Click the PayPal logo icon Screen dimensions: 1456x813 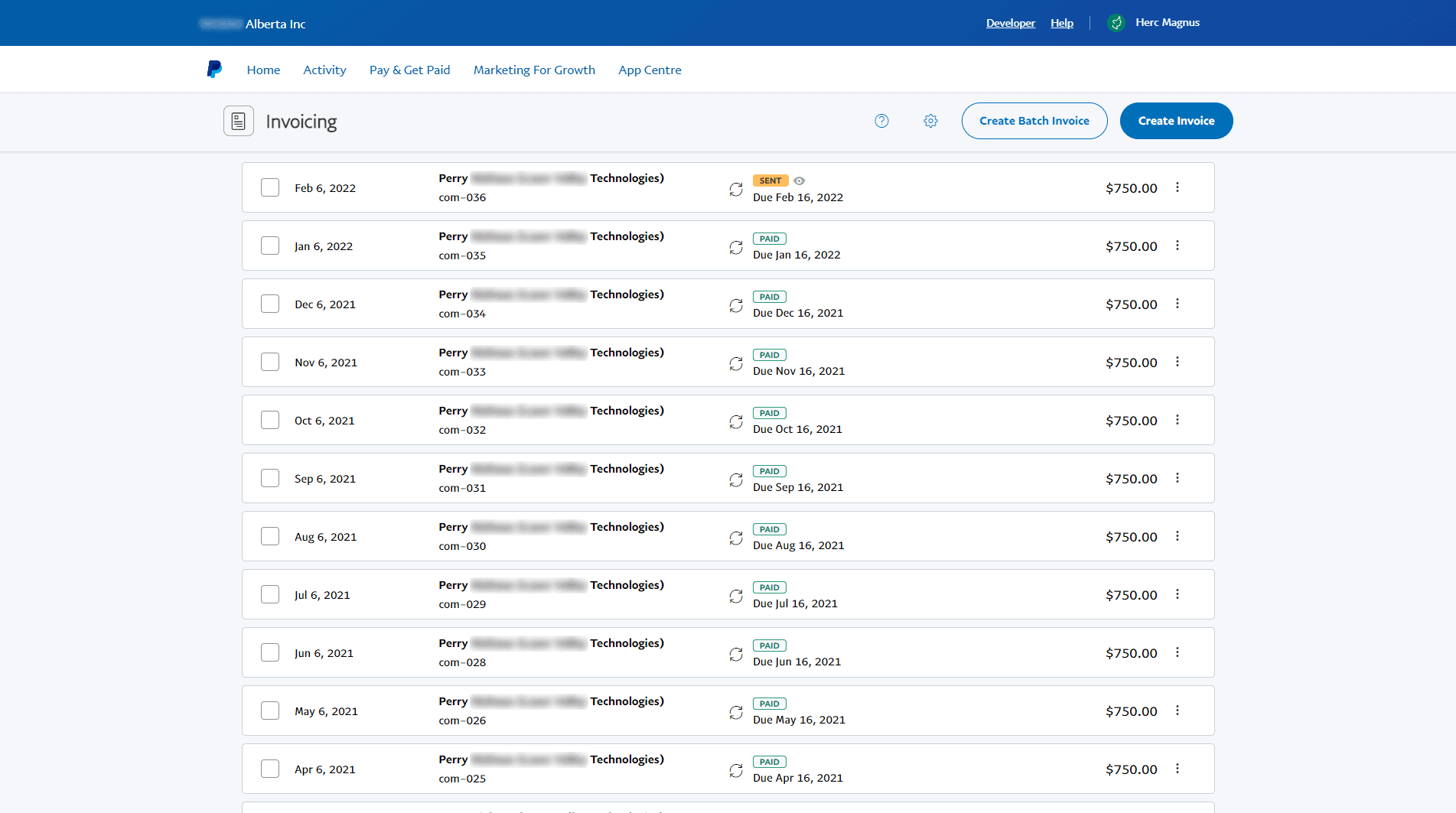coord(214,70)
